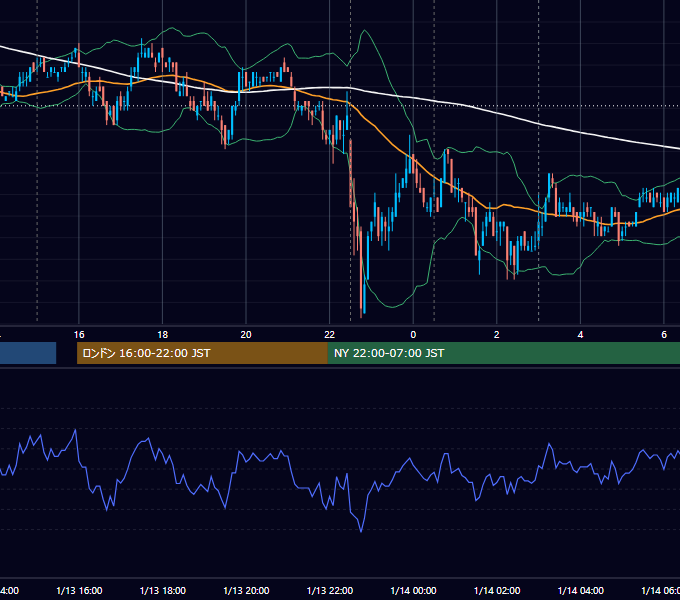Image resolution: width=680 pixels, height=600 pixels.
Task: Click the ロンドン 16:00-22:00 JST session bar
Action: [202, 353]
